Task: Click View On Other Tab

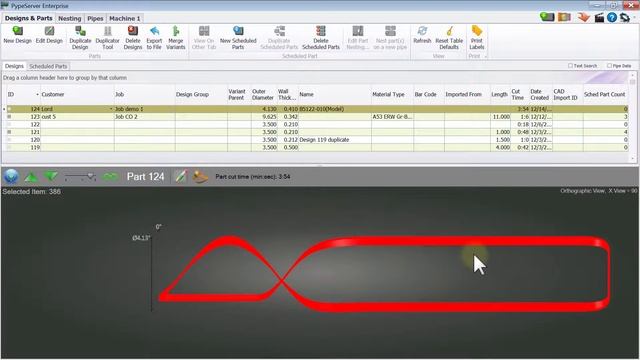Action: coord(204,38)
